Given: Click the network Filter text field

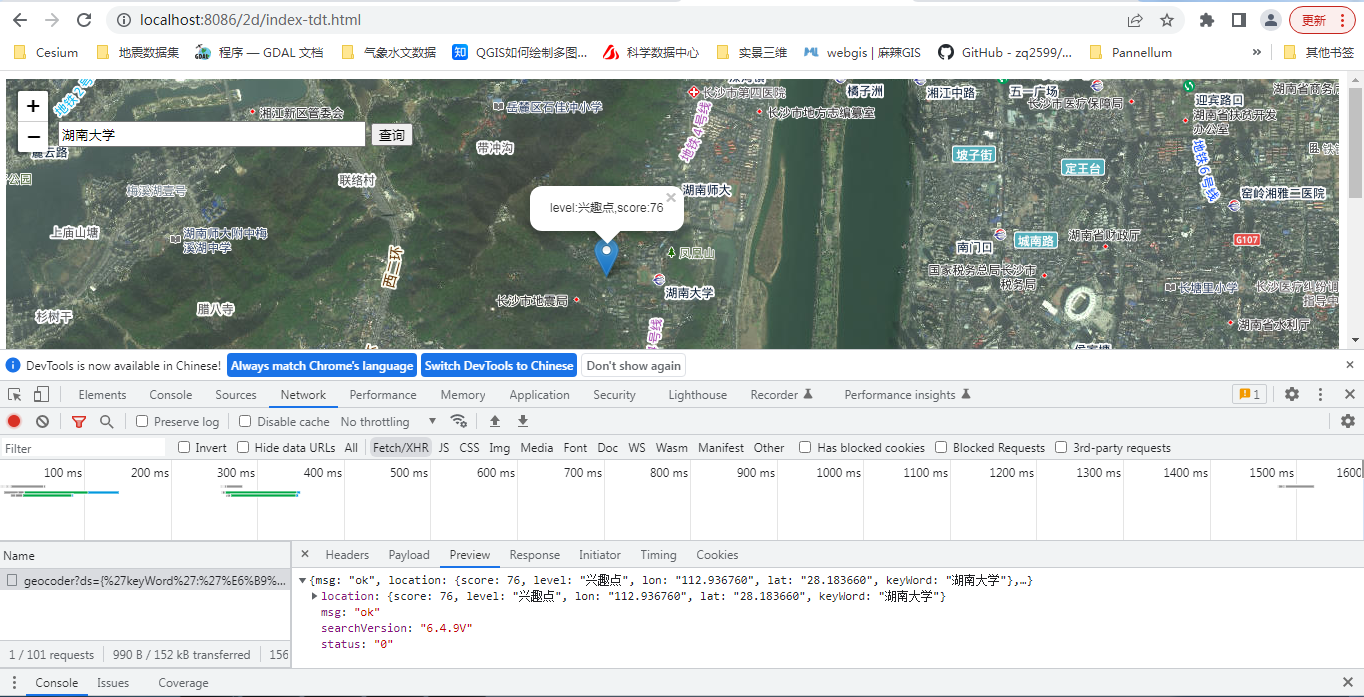Looking at the screenshot, I should [83, 448].
